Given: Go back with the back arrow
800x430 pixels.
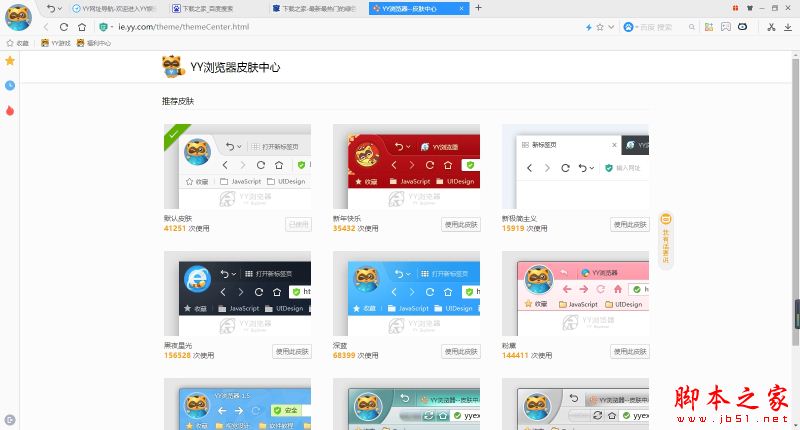Looking at the screenshot, I should pyautogui.click(x=46, y=27).
